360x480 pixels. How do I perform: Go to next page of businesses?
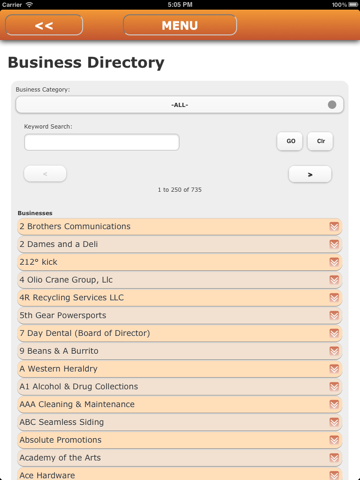pyautogui.click(x=310, y=174)
